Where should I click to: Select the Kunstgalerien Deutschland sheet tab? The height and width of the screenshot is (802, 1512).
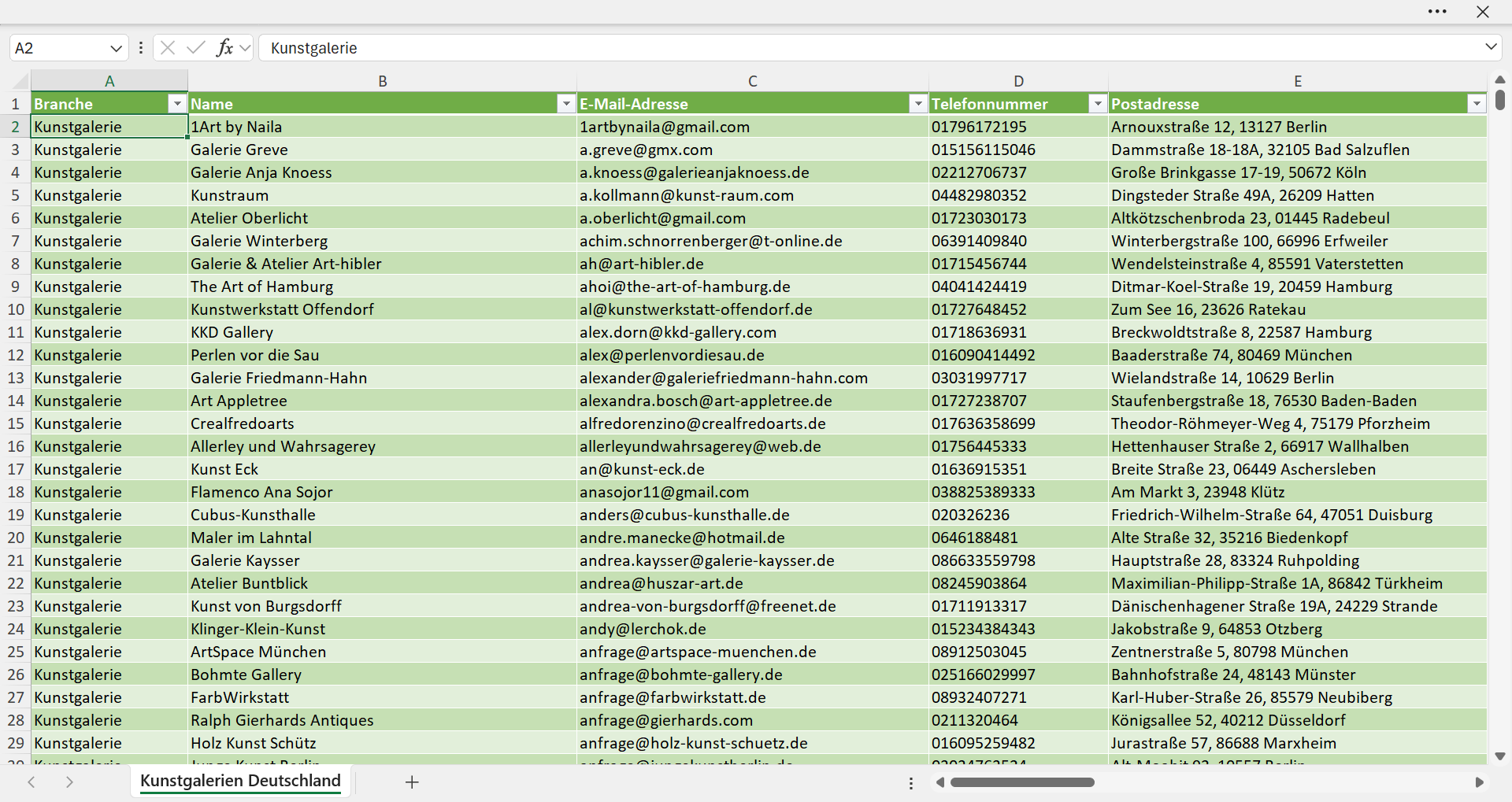click(240, 781)
